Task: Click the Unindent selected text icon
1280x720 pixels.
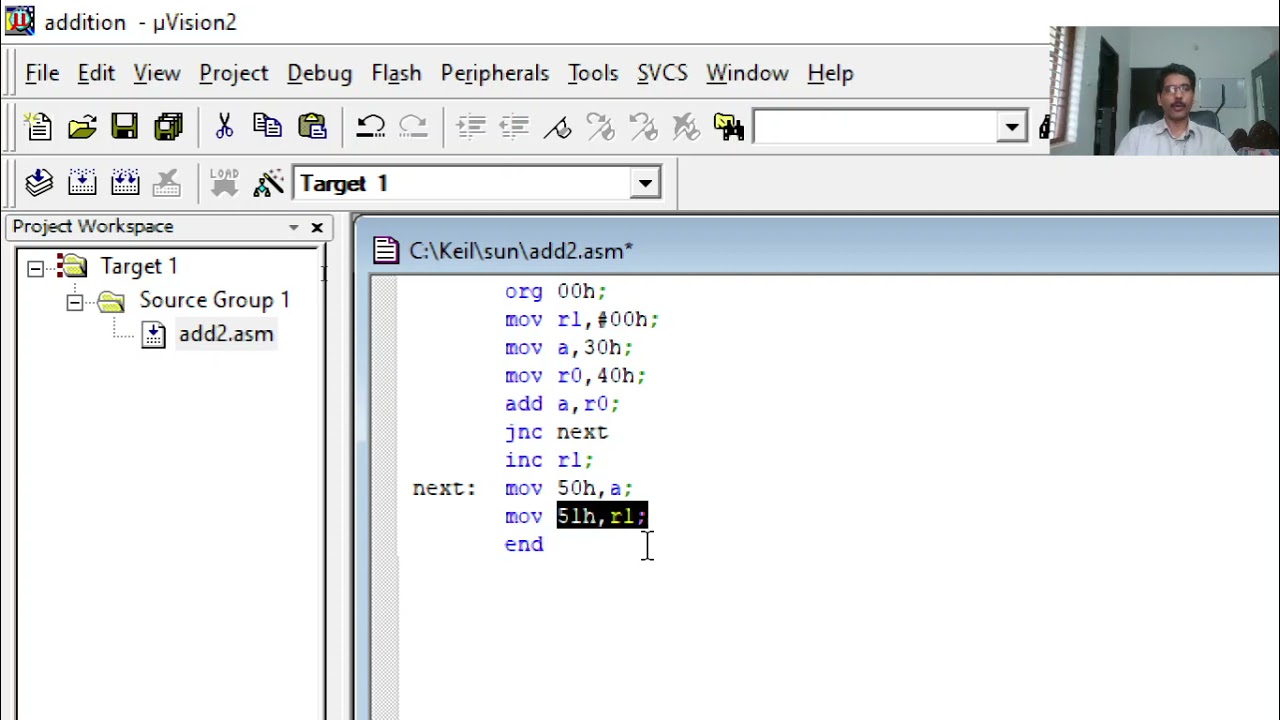Action: [x=514, y=127]
